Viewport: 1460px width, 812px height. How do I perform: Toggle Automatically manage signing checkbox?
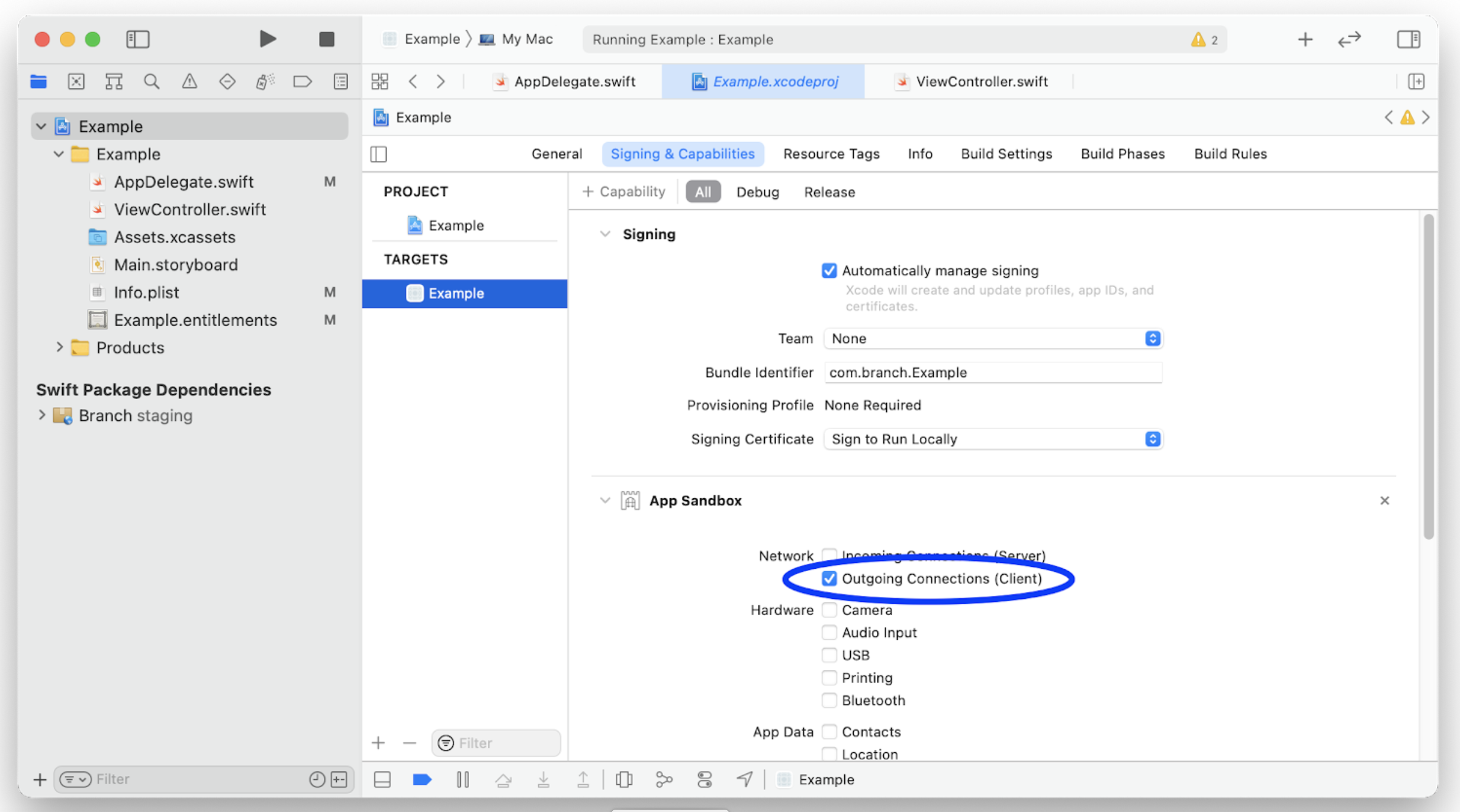coord(829,270)
